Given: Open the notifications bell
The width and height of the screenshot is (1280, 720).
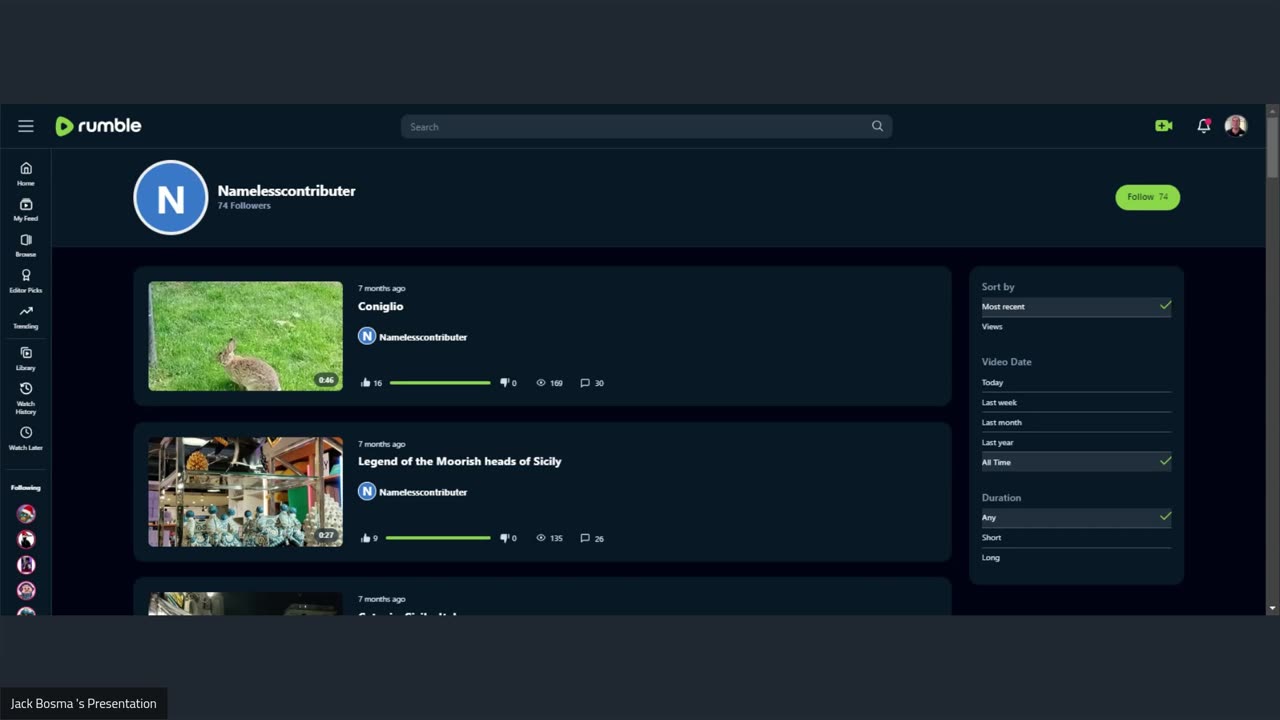Looking at the screenshot, I should 1204,126.
